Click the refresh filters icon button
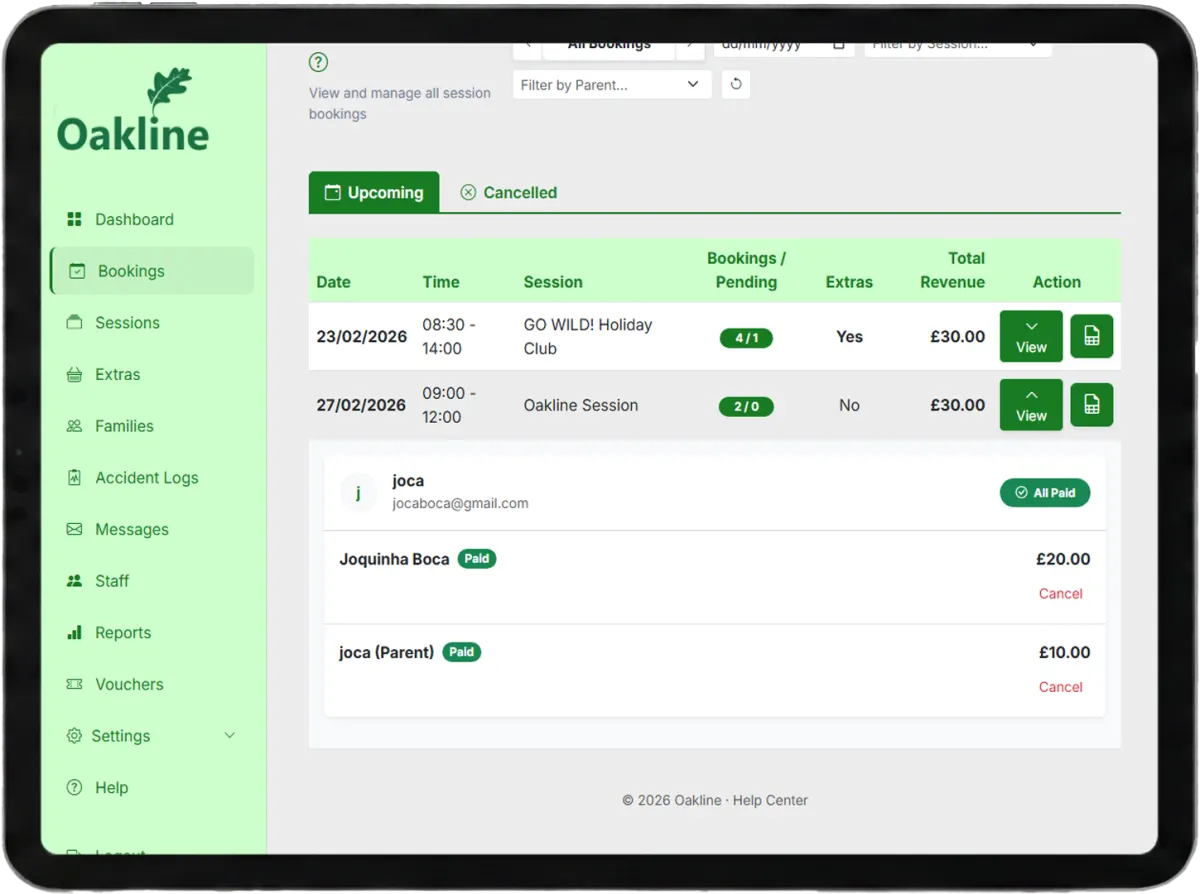The width and height of the screenshot is (1200, 894). (x=736, y=85)
